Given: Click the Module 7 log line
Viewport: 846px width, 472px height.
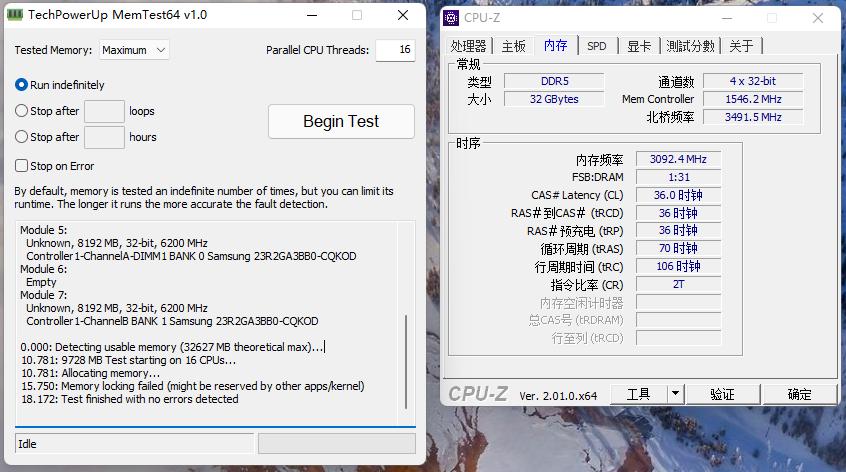Looking at the screenshot, I should tap(44, 295).
